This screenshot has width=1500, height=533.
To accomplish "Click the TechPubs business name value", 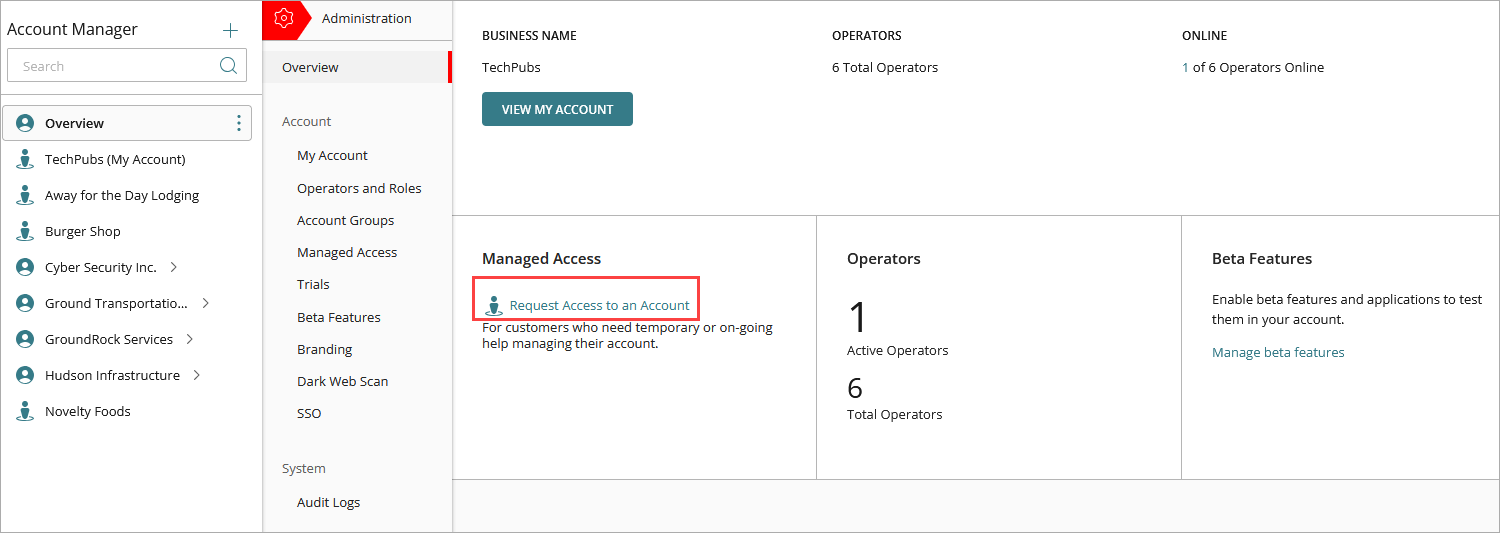I will click(x=511, y=67).
